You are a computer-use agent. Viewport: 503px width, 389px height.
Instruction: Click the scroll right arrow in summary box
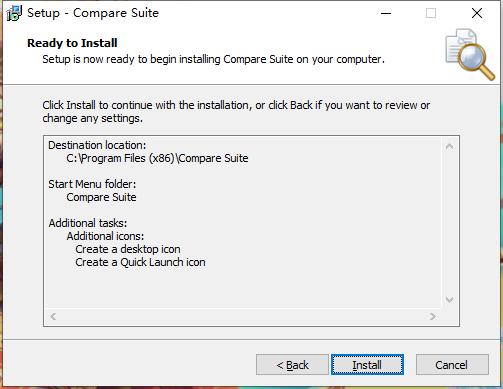pos(433,316)
